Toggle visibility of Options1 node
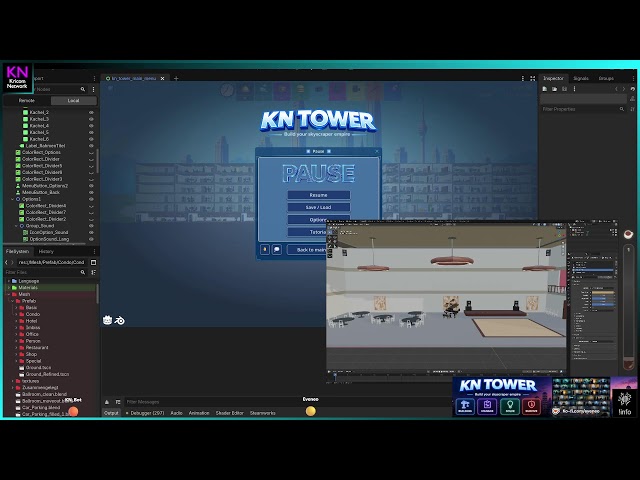This screenshot has height=480, width=640. 91,199
